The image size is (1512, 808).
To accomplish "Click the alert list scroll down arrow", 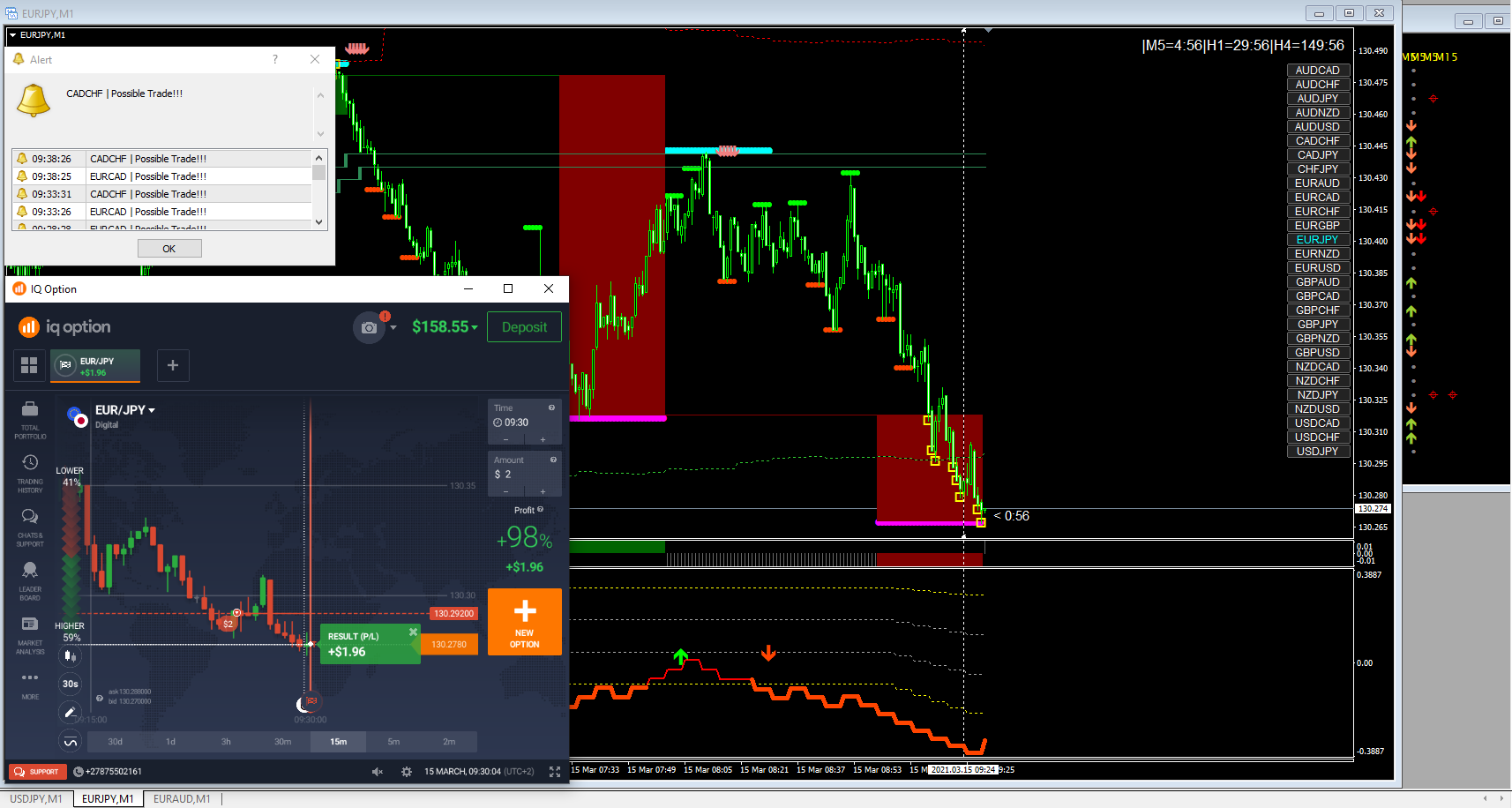I will [x=319, y=222].
